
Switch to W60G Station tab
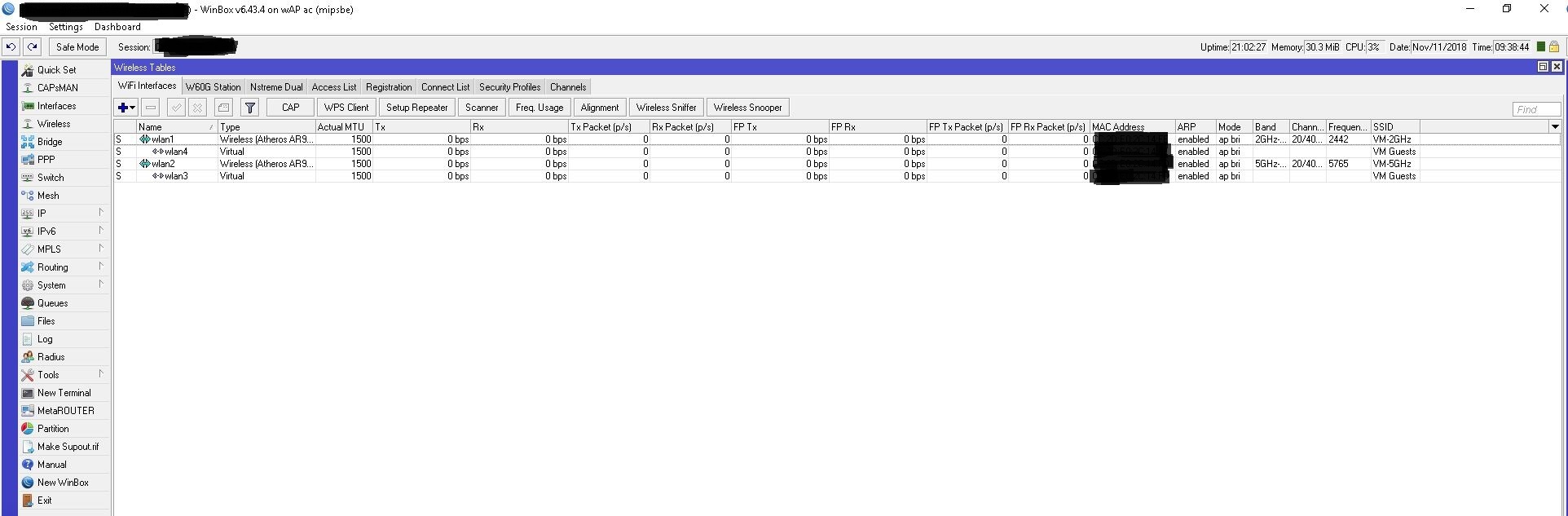coord(213,87)
